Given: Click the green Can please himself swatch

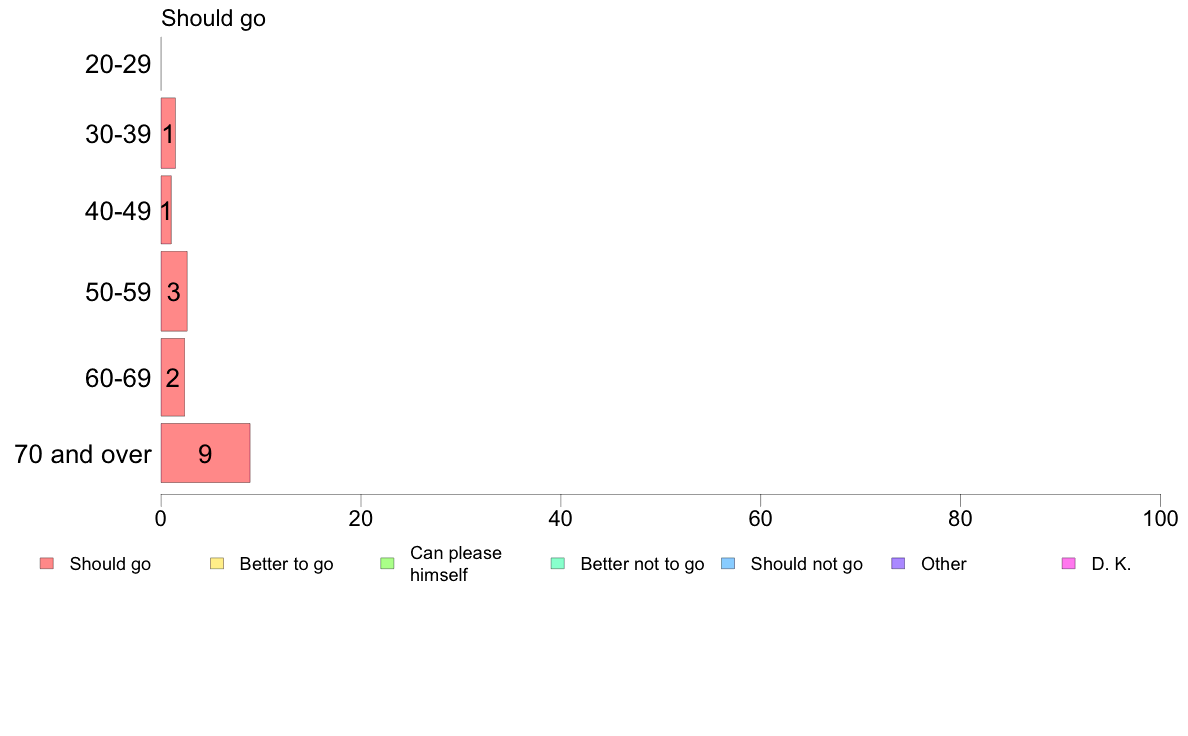Looking at the screenshot, I should 387,563.
